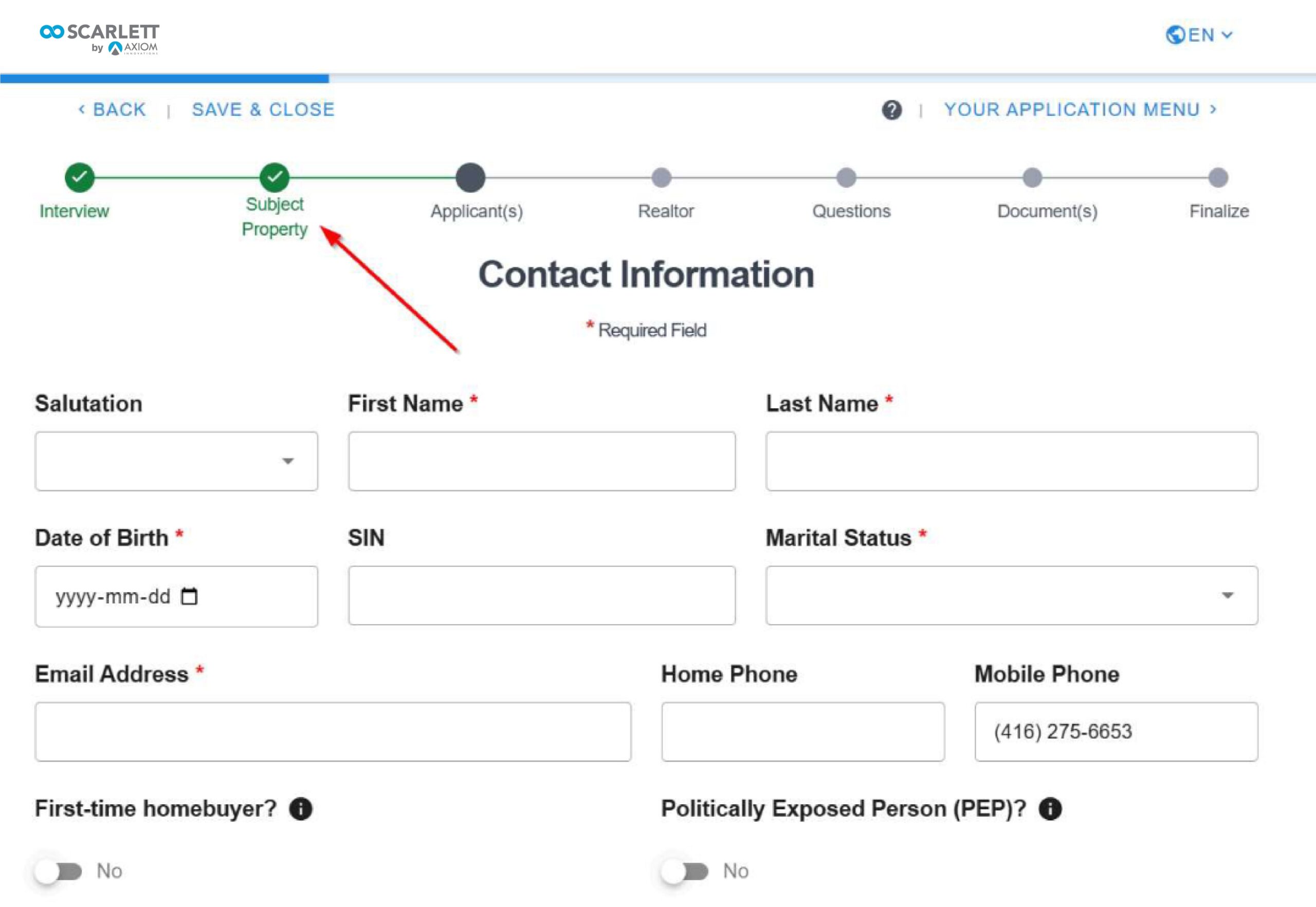Image resolution: width=1316 pixels, height=907 pixels.
Task: Click the Subject Property completed step checkmark
Action: [x=275, y=177]
